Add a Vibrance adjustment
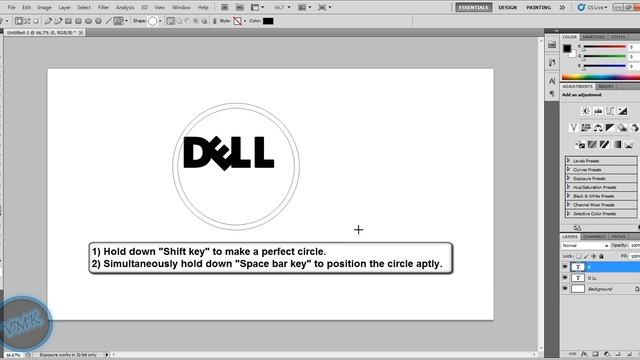The image size is (640, 360). click(573, 128)
